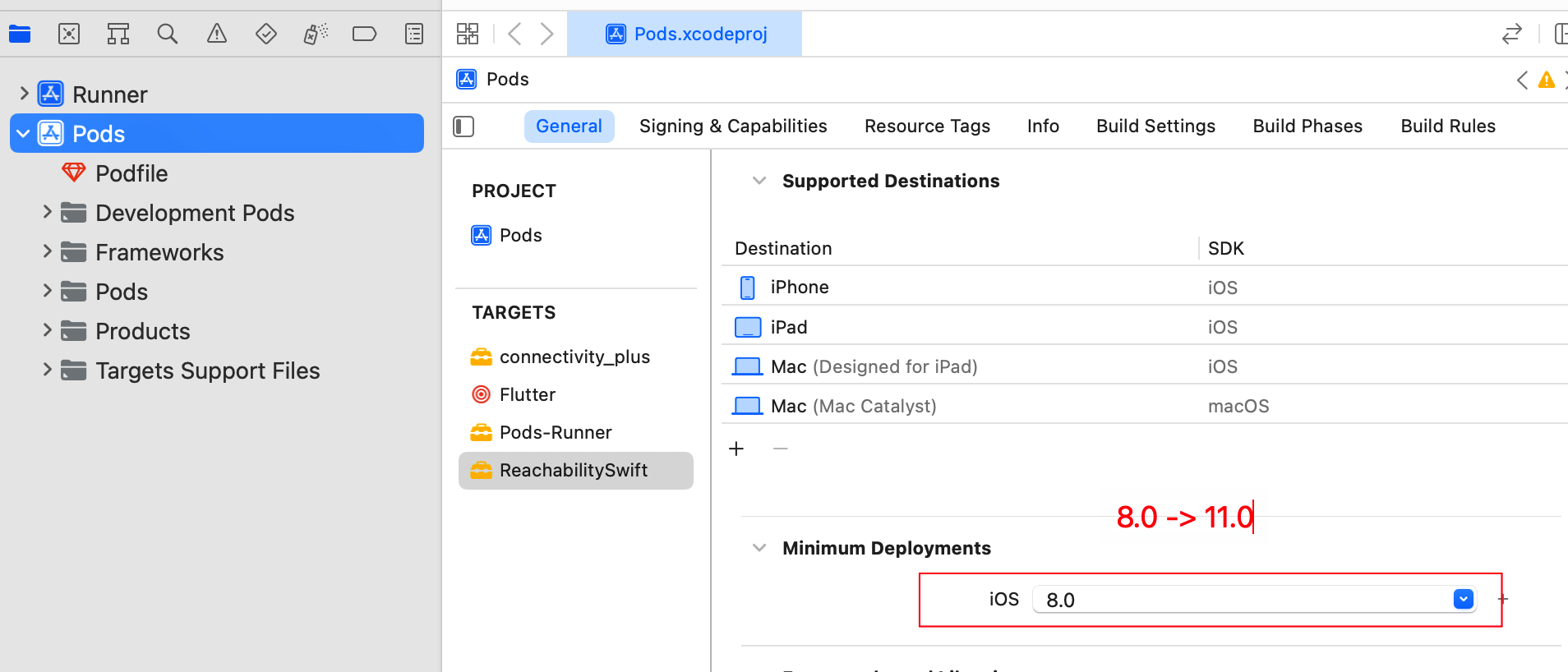Expand the Pods folder group

point(47,291)
